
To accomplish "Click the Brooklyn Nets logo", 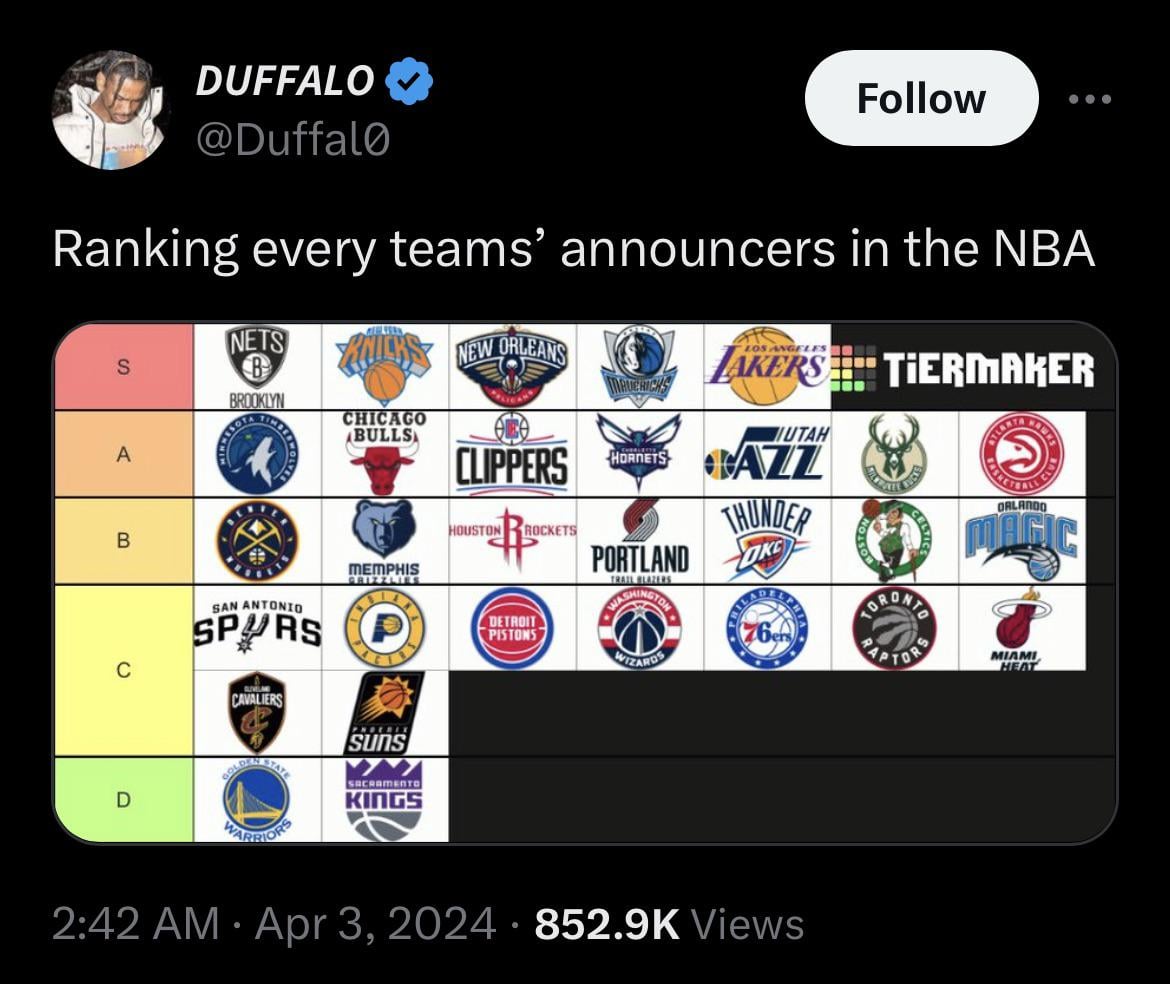I will (257, 365).
